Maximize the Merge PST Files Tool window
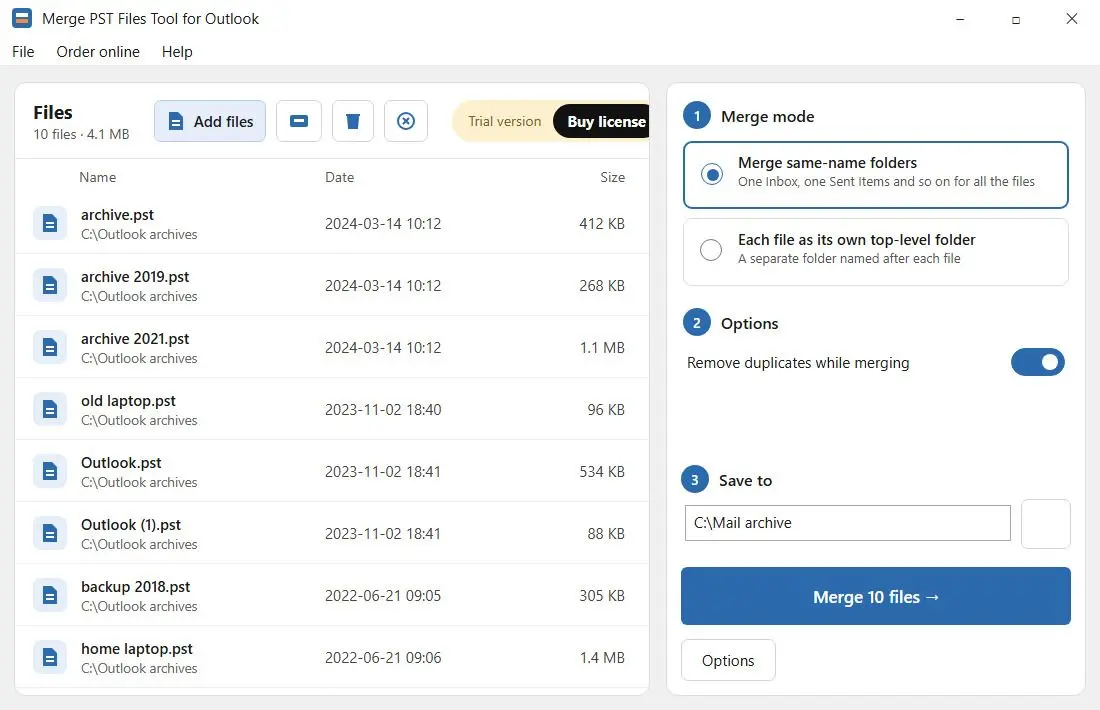The width and height of the screenshot is (1100, 710). pyautogui.click(x=1016, y=20)
